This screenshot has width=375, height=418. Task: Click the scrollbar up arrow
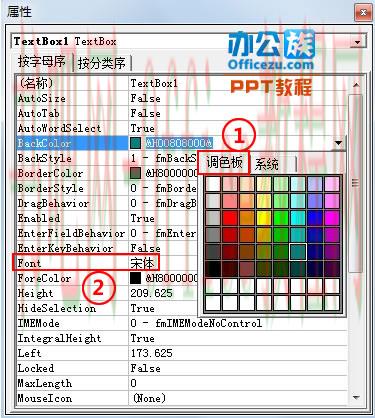pyautogui.click(x=356, y=85)
